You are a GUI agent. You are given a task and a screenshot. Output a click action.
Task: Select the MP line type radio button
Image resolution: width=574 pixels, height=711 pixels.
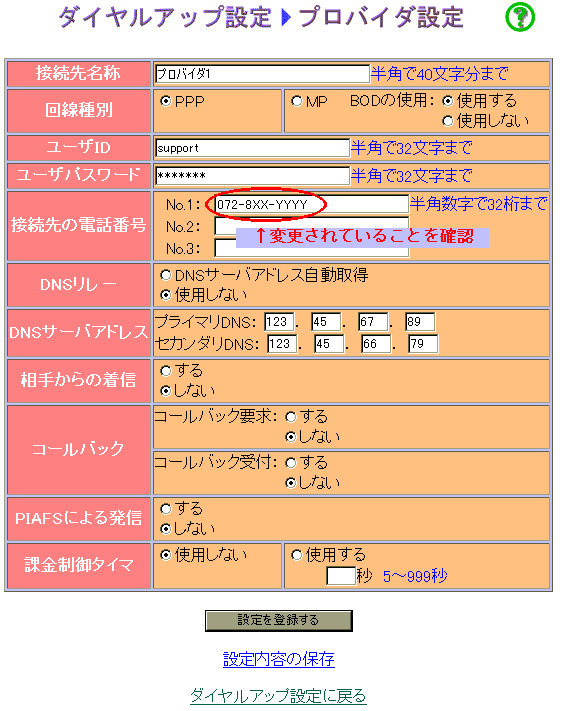coord(297,101)
